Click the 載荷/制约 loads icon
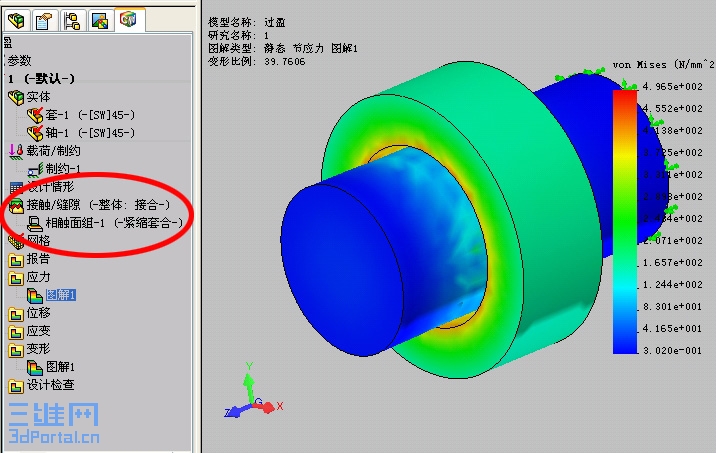 tap(16, 151)
